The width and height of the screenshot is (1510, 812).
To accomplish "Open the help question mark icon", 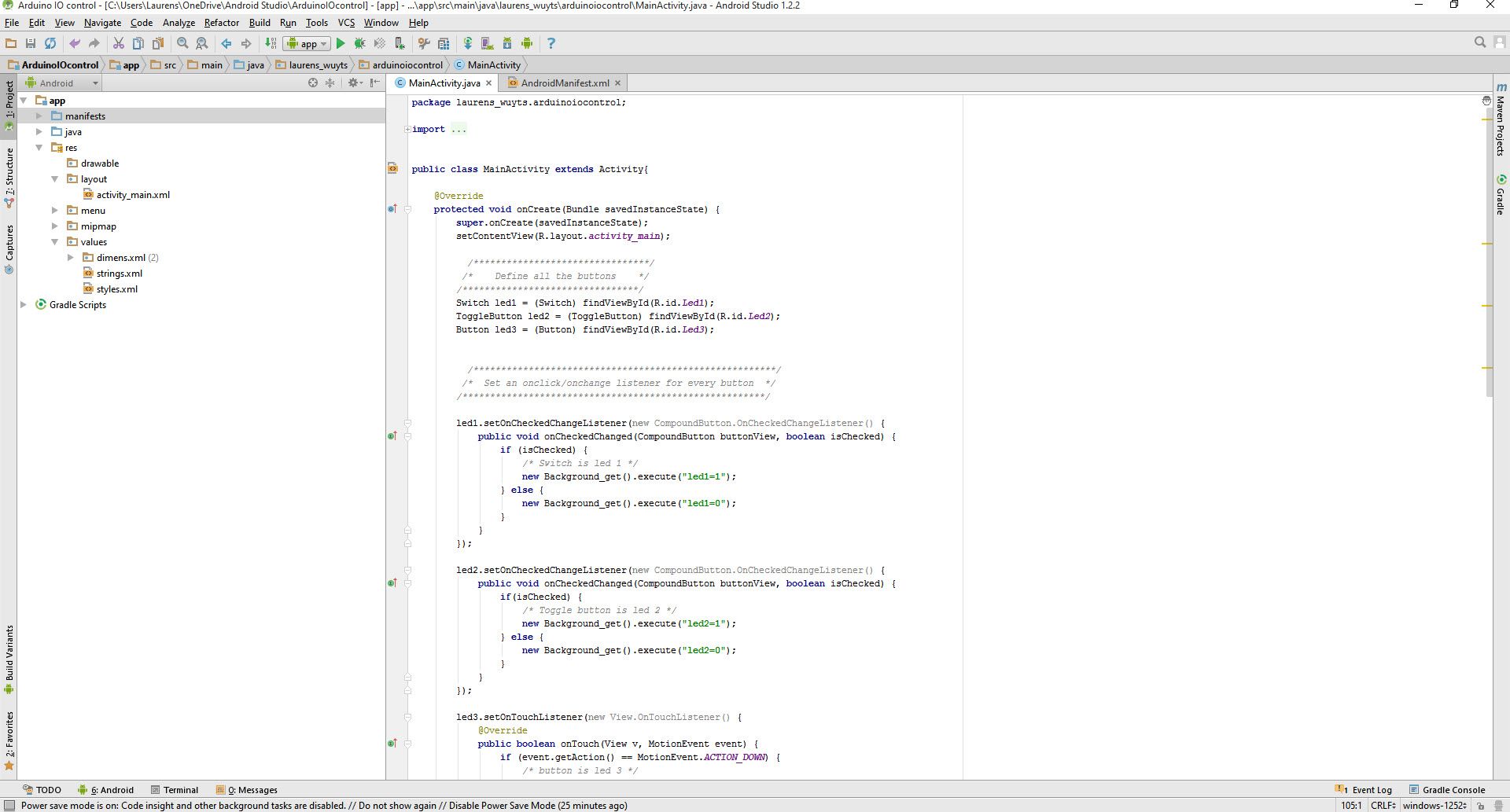I will 551,43.
